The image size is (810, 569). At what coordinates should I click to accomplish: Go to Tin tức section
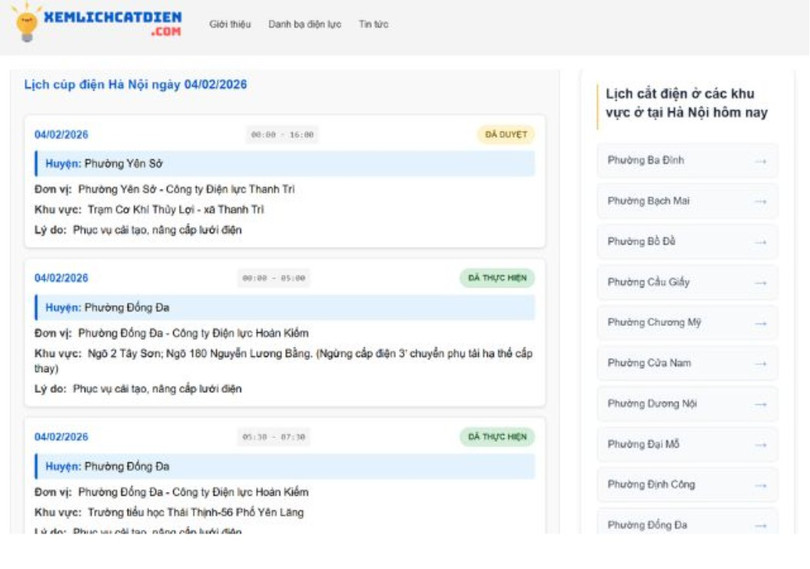pos(373,24)
